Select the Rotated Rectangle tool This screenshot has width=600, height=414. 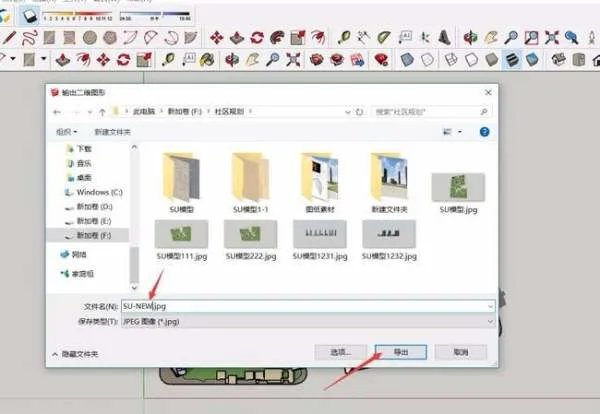[69, 37]
